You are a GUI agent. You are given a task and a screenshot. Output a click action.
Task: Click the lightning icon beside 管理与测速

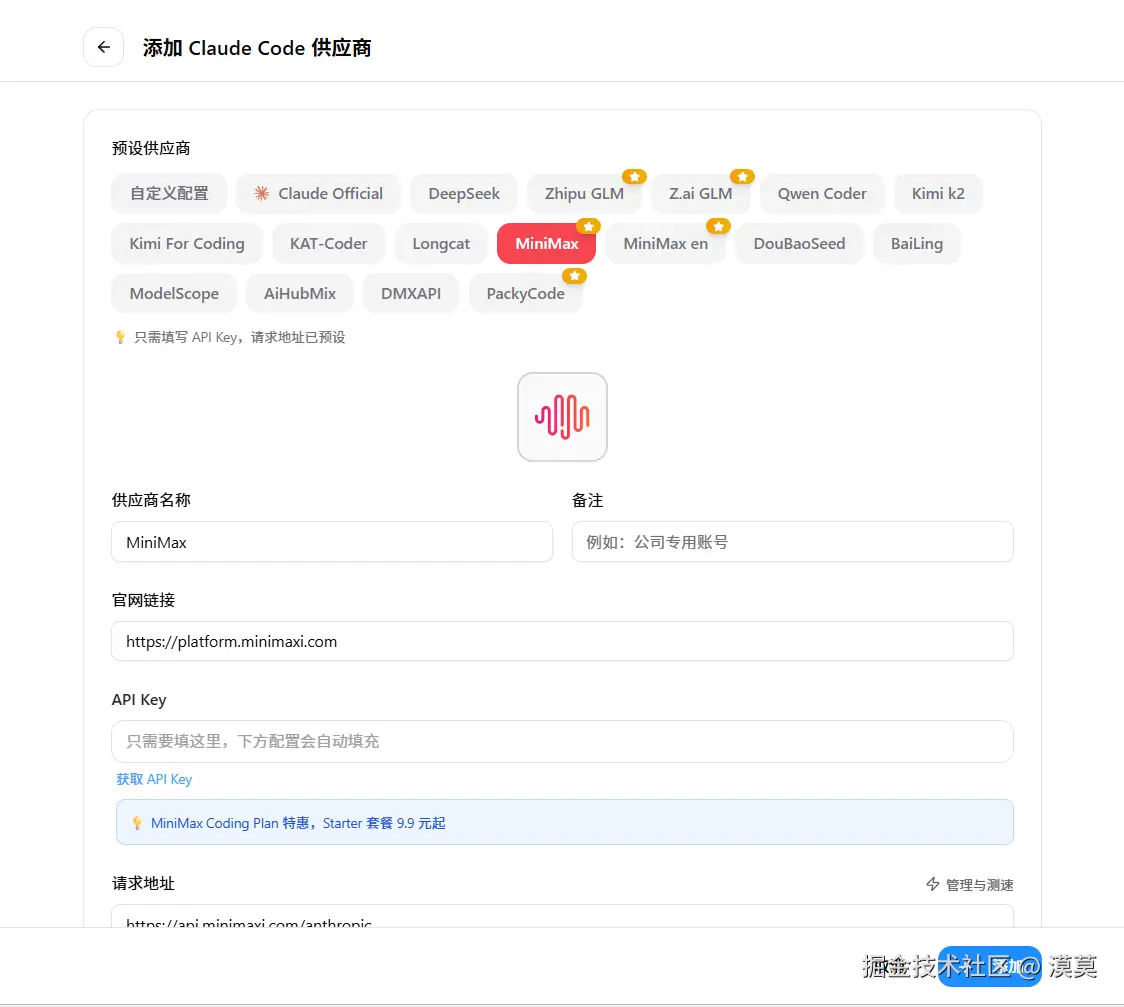[x=933, y=884]
